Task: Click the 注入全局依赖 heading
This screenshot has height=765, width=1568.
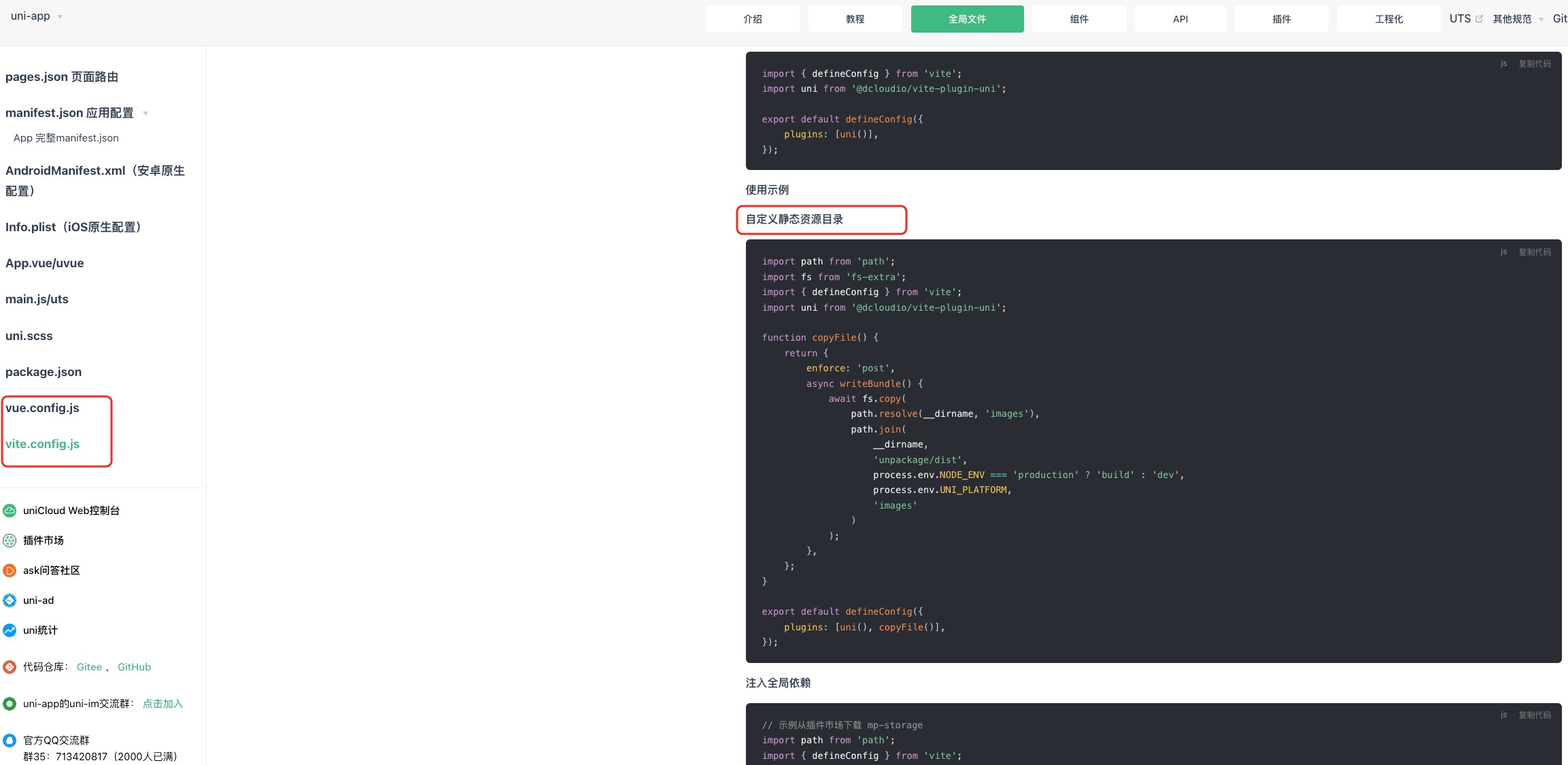Action: point(778,683)
